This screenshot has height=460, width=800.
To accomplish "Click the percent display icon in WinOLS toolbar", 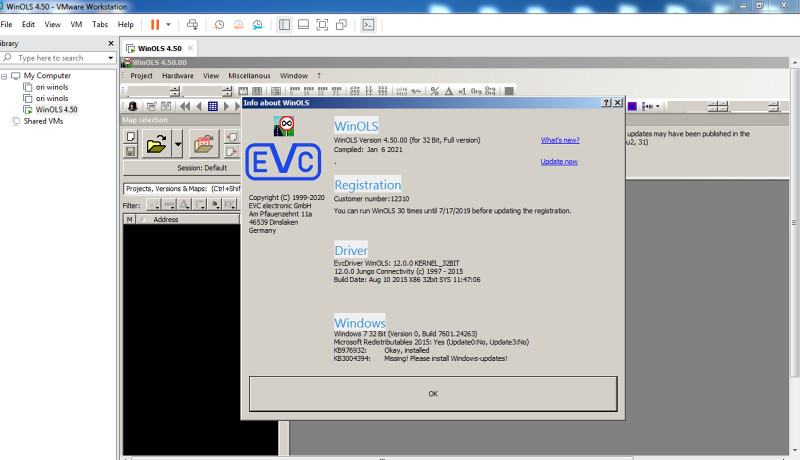I will [x=434, y=91].
